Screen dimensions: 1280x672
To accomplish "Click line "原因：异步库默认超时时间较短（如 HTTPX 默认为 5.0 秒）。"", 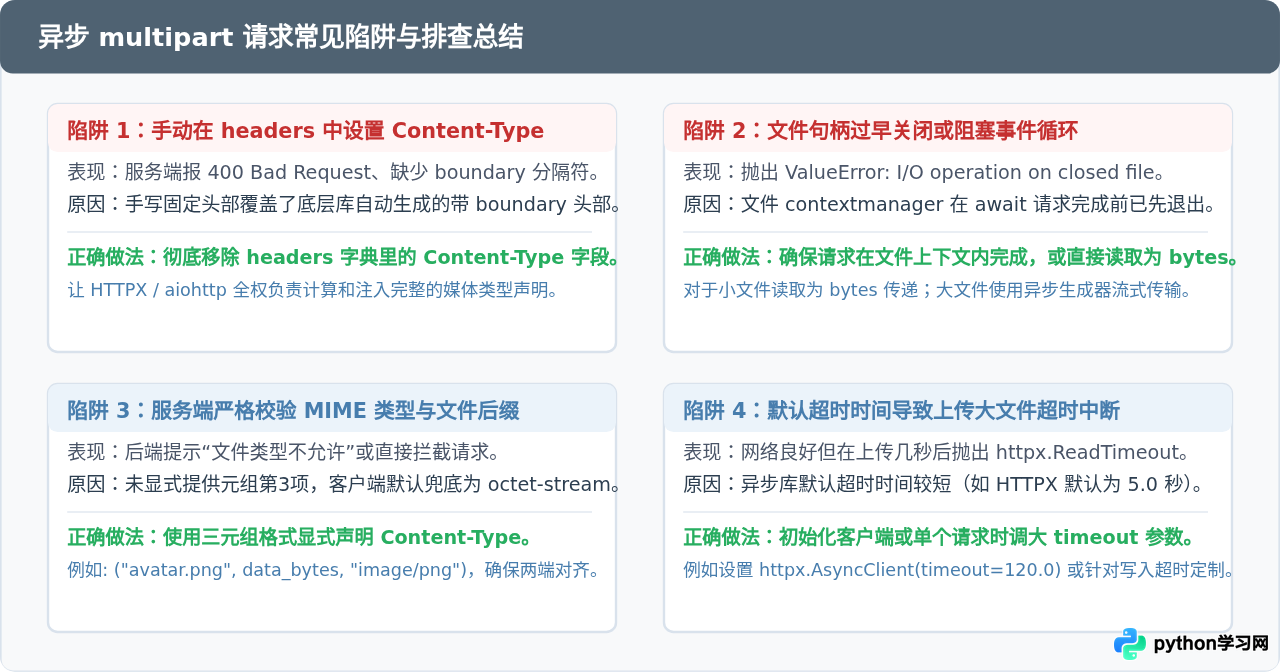I will click(x=943, y=484).
